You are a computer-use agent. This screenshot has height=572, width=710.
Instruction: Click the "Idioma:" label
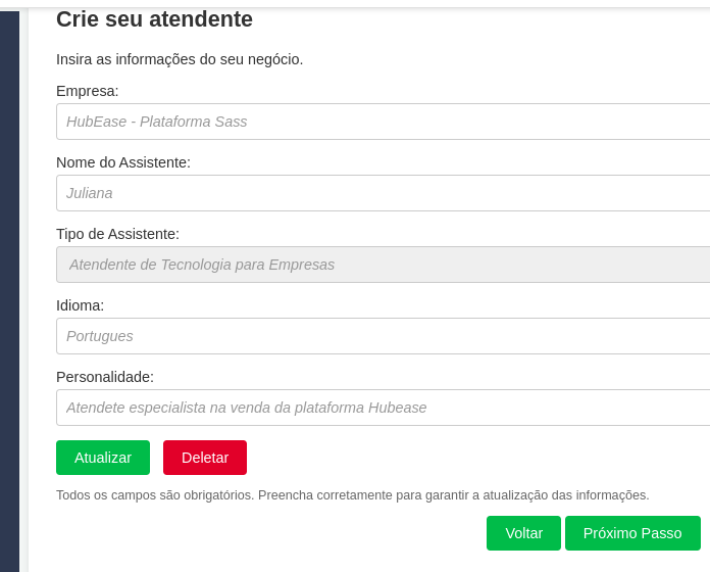click(80, 306)
